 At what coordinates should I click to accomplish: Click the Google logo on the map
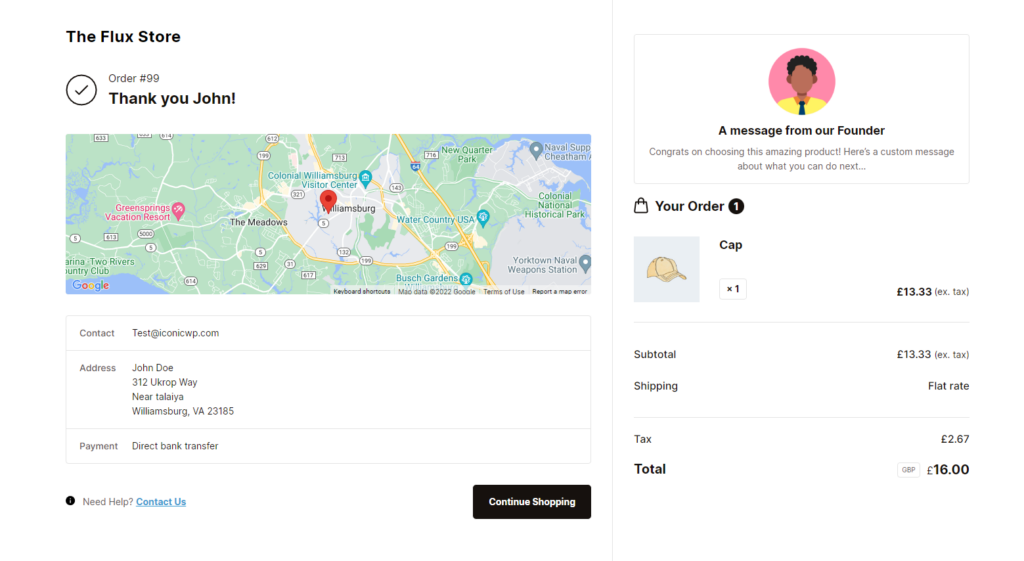pos(90,286)
